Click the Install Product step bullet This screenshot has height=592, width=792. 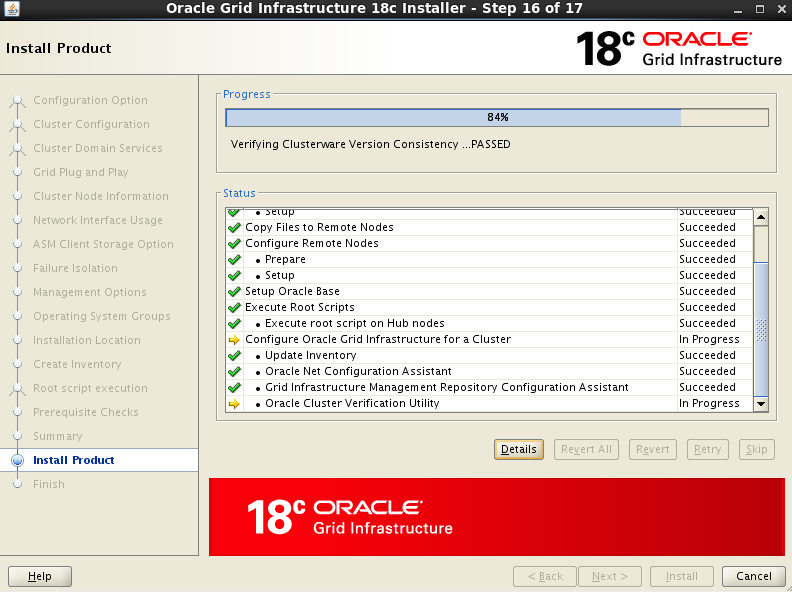click(18, 460)
